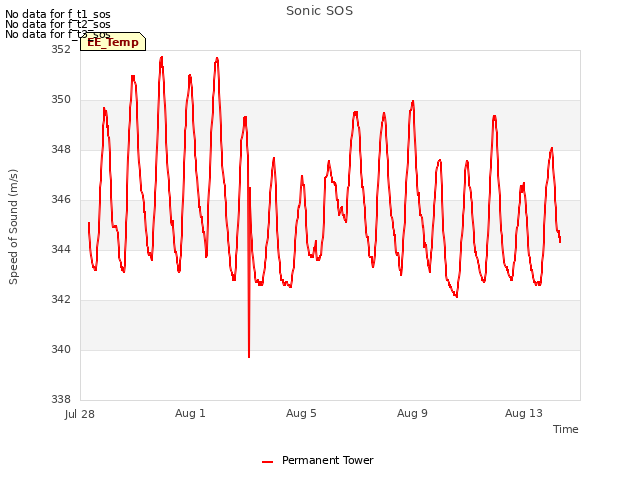Select the 'Permanent Tower' legend text
This screenshot has width=640, height=480.
click(x=327, y=460)
